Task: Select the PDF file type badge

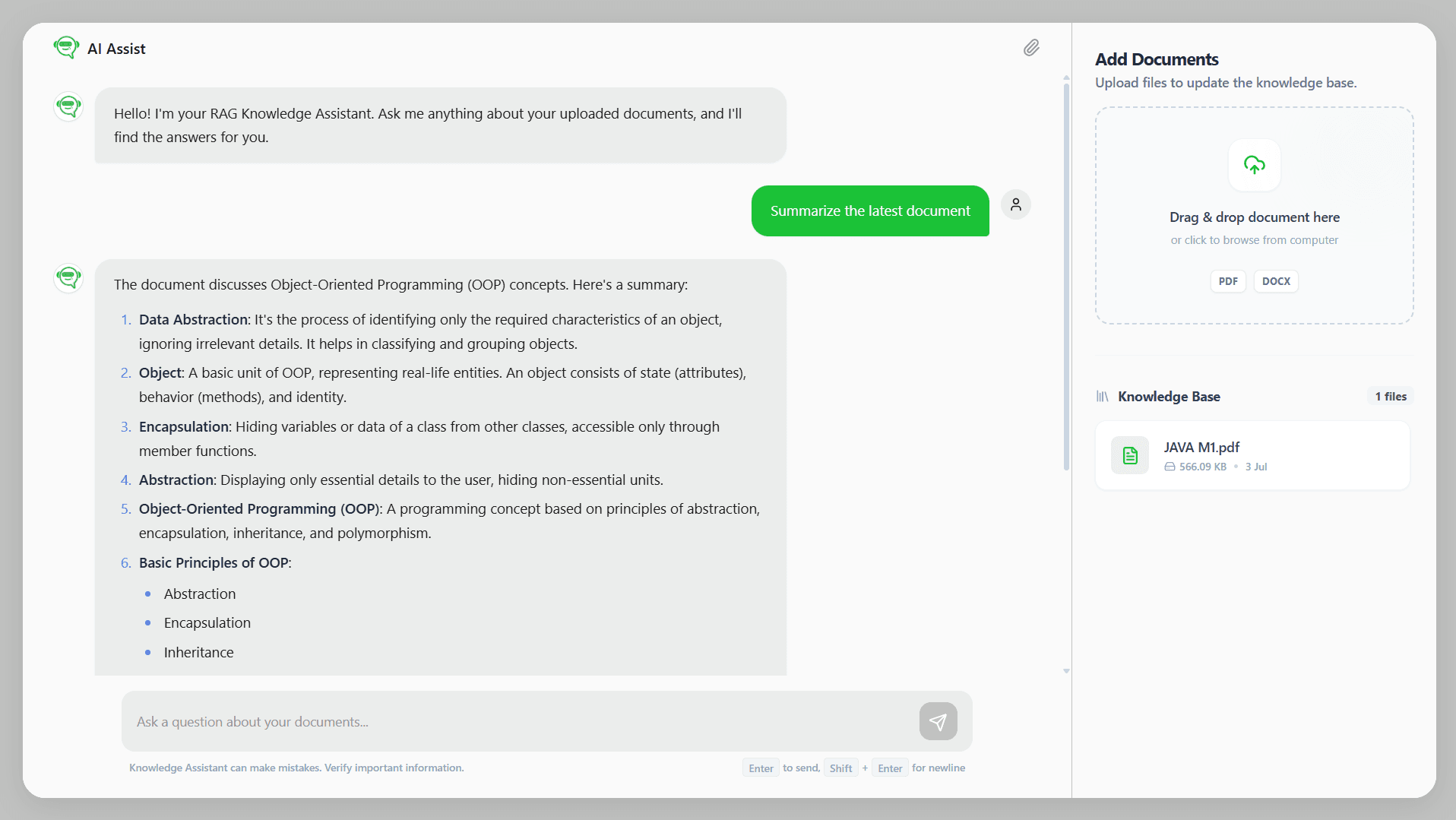Action: 1228,281
